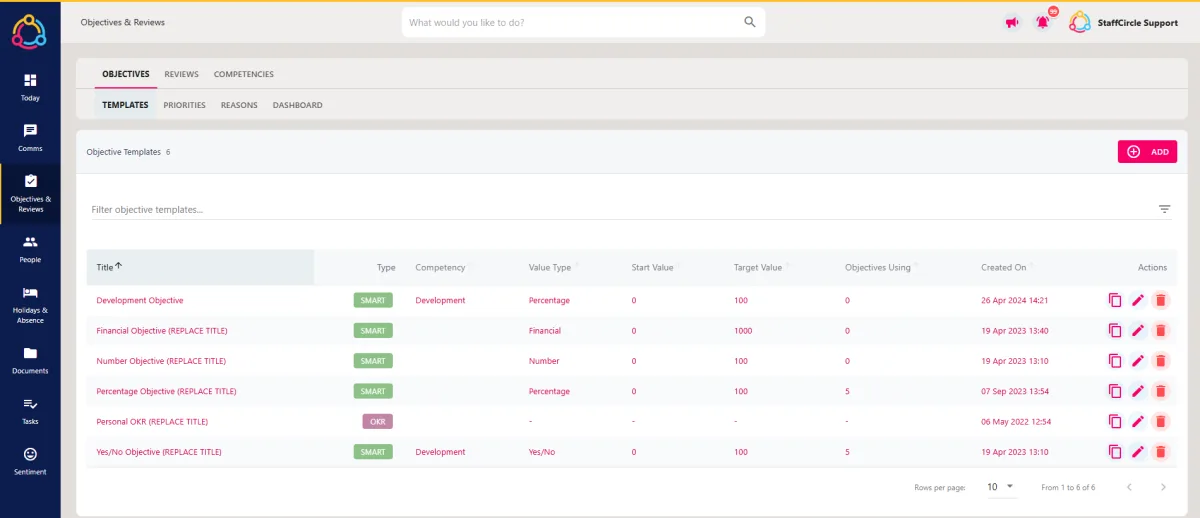Open the Tasks sidebar section
The image size is (1200, 518).
30,411
